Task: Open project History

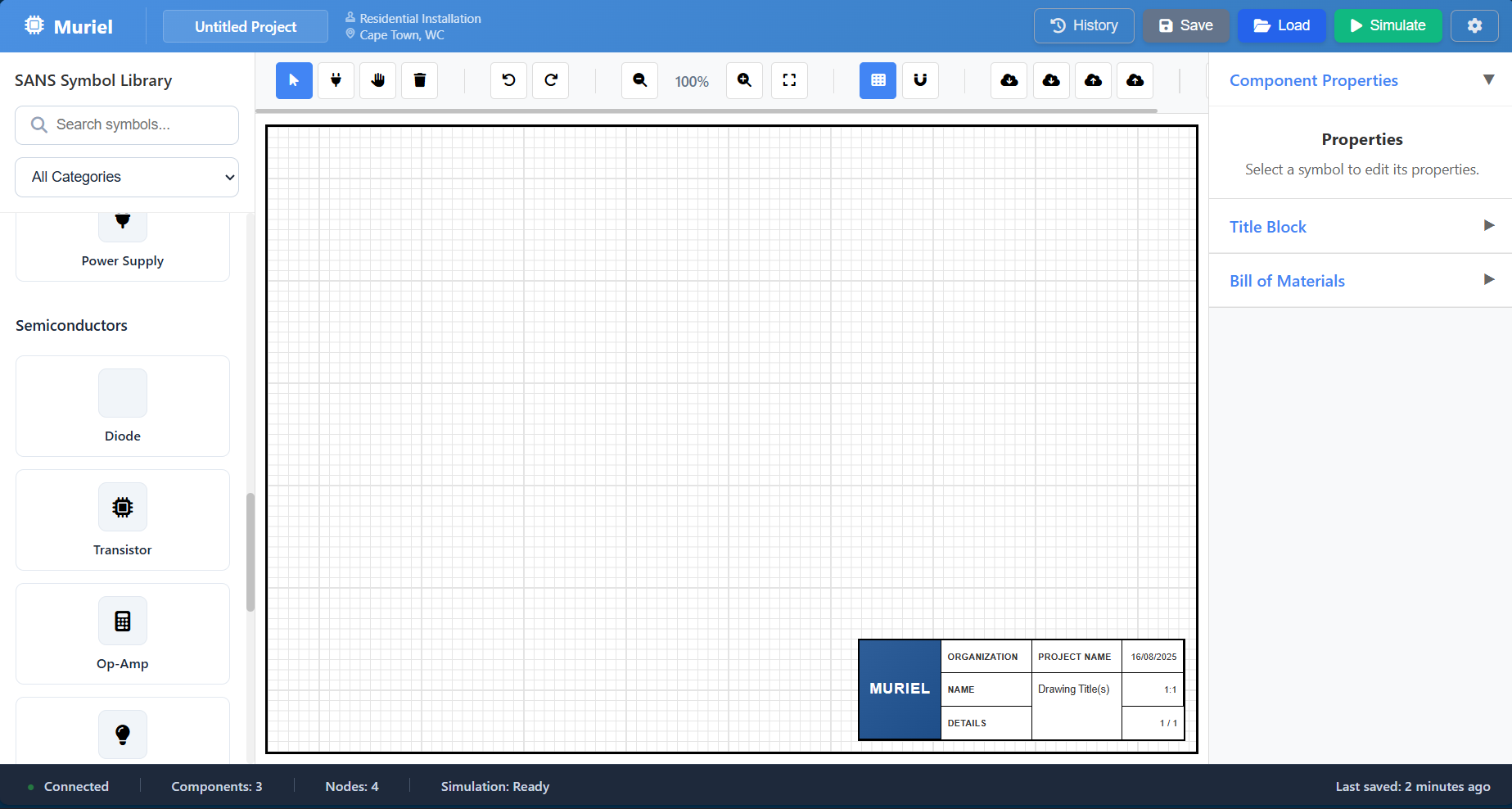Action: point(1084,25)
